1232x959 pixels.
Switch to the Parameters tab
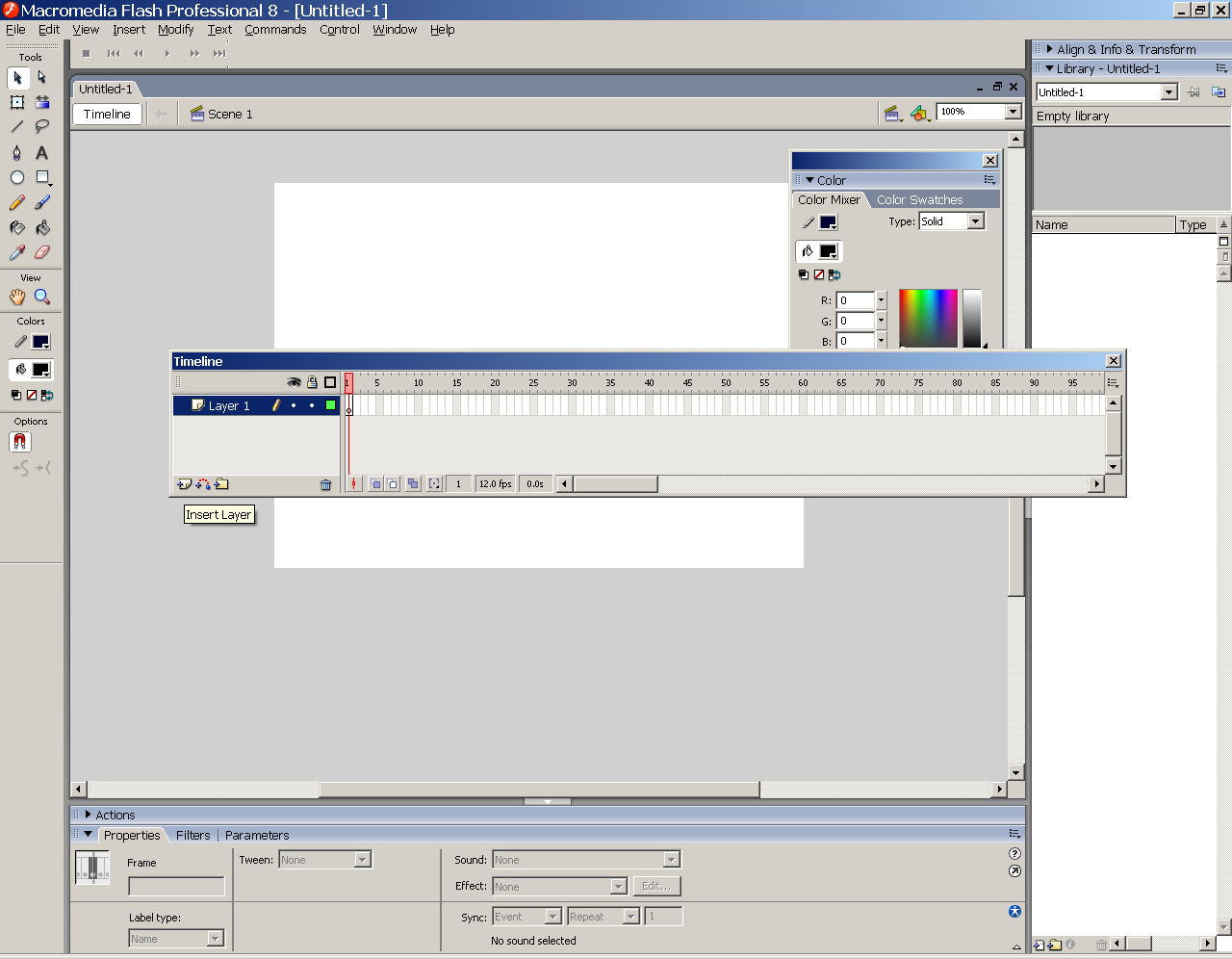coord(257,836)
